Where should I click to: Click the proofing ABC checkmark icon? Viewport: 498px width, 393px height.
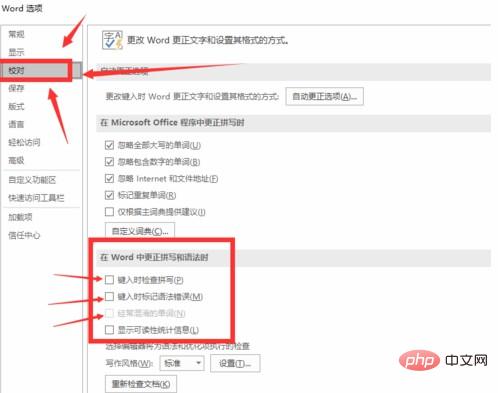[x=112, y=40]
